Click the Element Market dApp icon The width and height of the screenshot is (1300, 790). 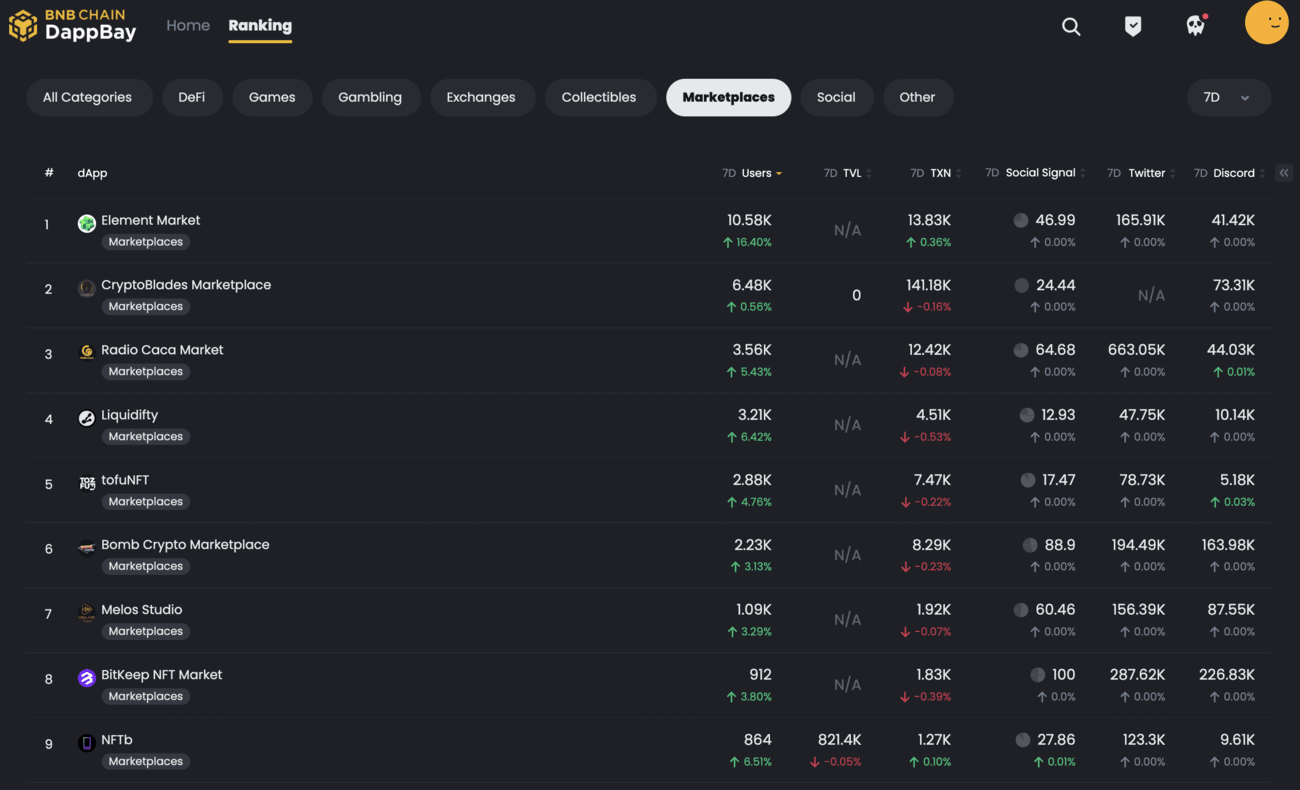point(87,223)
